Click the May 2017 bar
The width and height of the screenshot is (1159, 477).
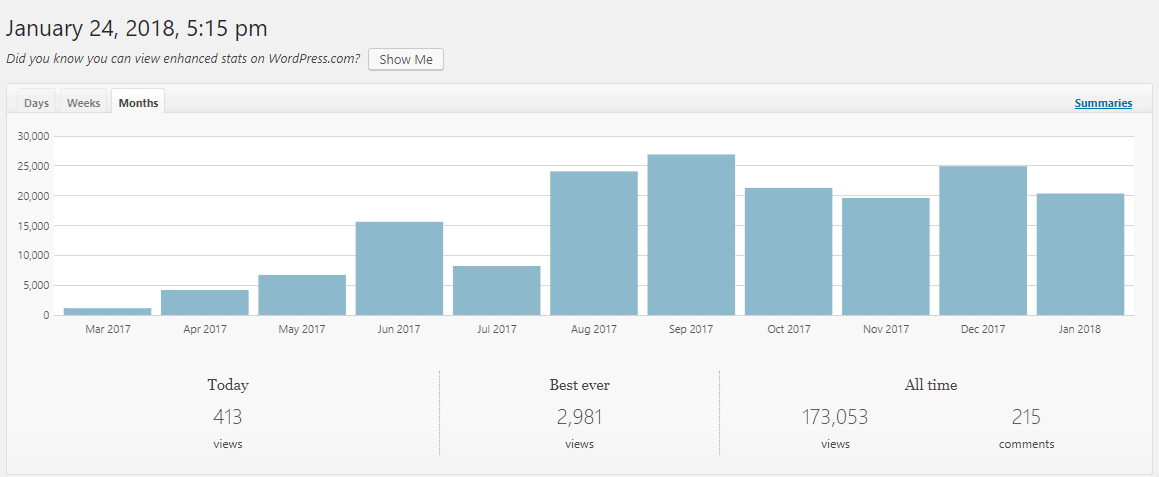pos(302,295)
